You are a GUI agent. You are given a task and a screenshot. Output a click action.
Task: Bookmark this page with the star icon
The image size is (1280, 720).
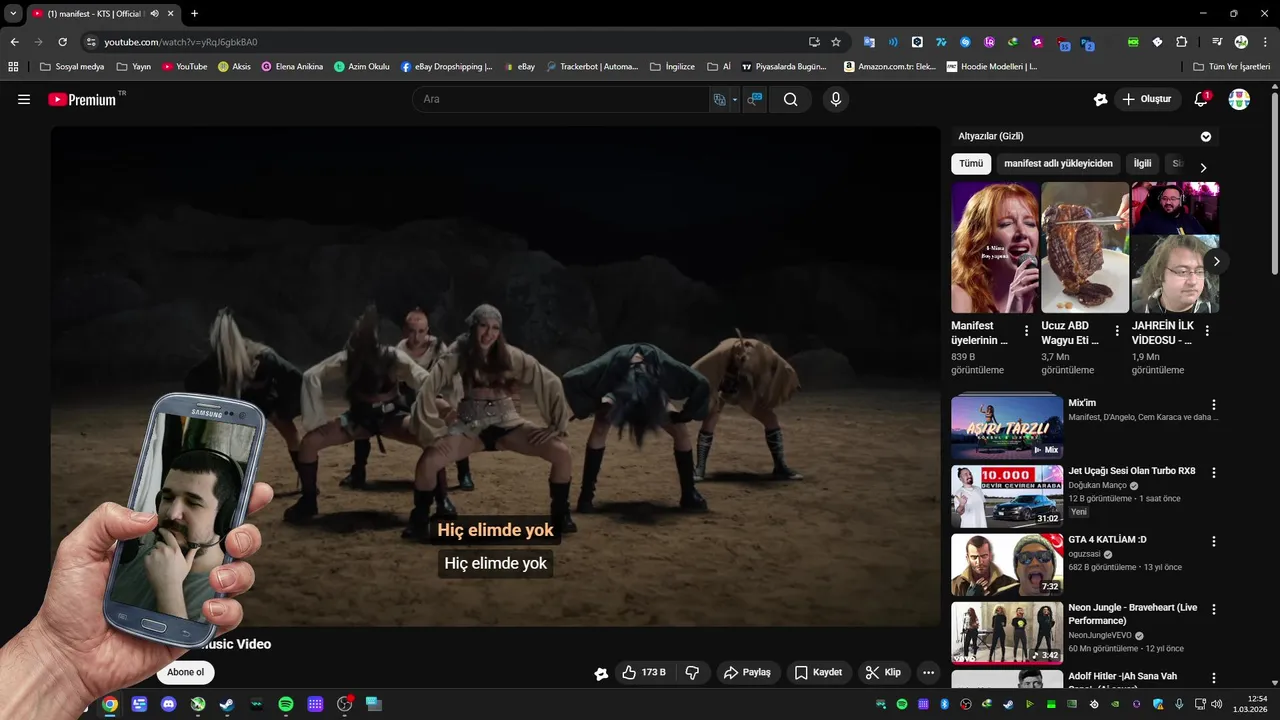point(836,42)
